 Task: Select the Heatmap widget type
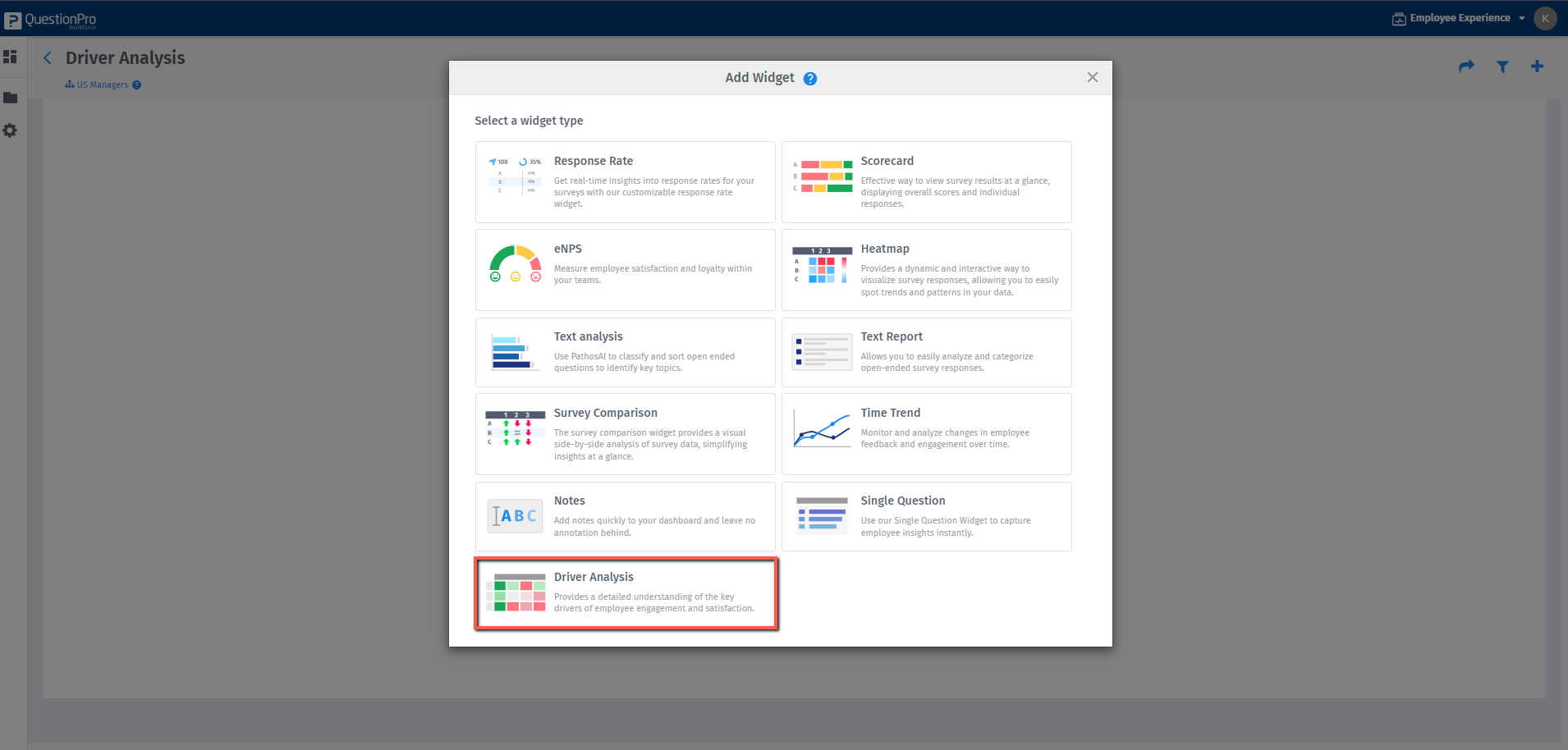coord(926,269)
